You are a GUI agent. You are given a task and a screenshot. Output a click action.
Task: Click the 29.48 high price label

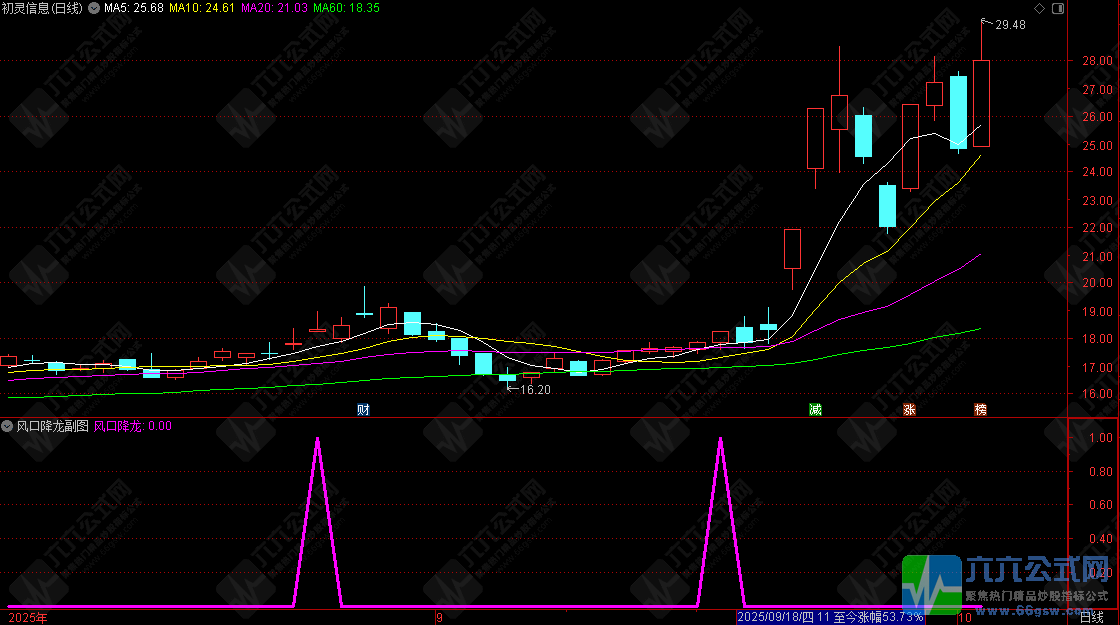pos(1010,25)
